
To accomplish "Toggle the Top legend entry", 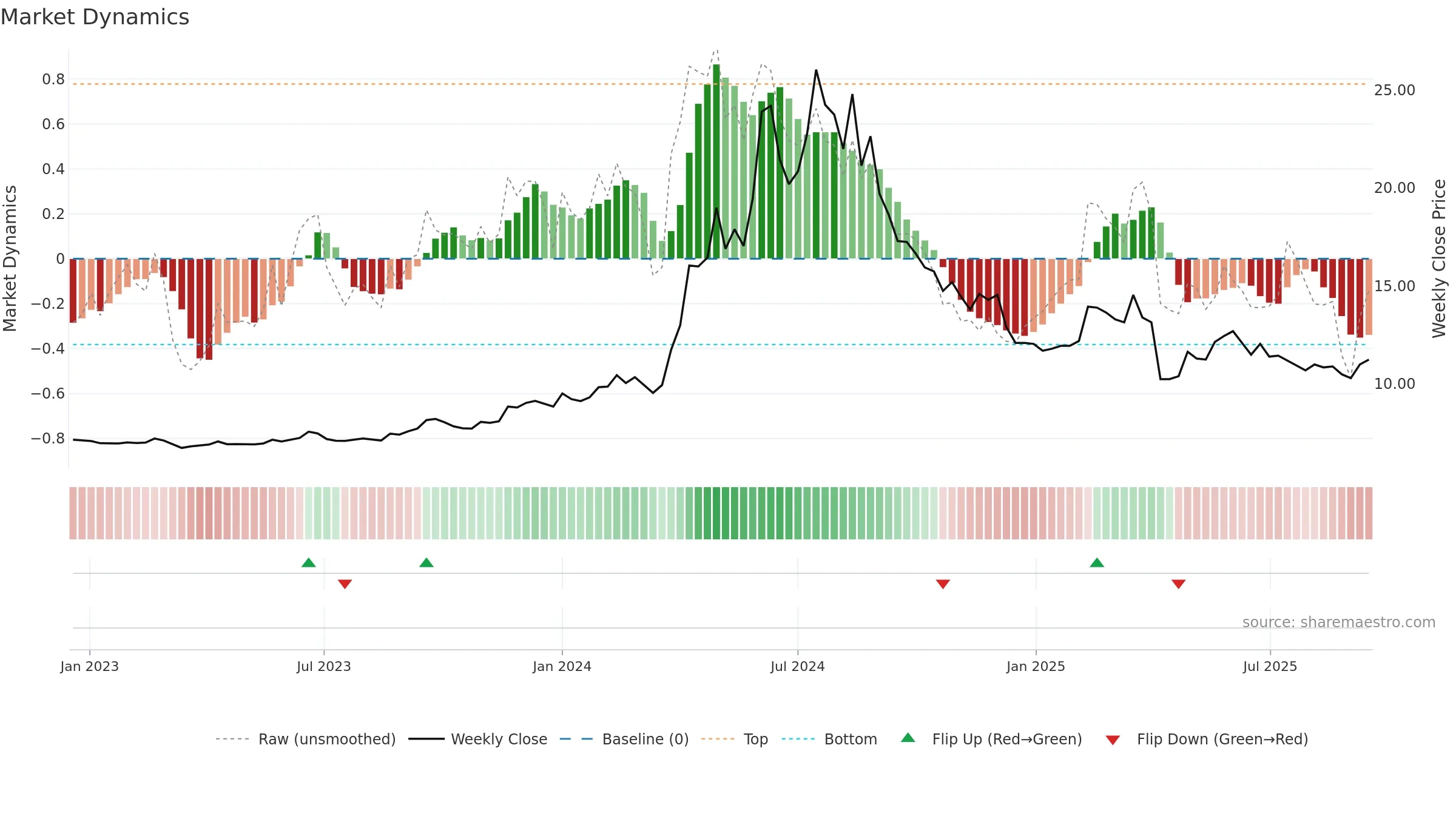I will click(735, 739).
